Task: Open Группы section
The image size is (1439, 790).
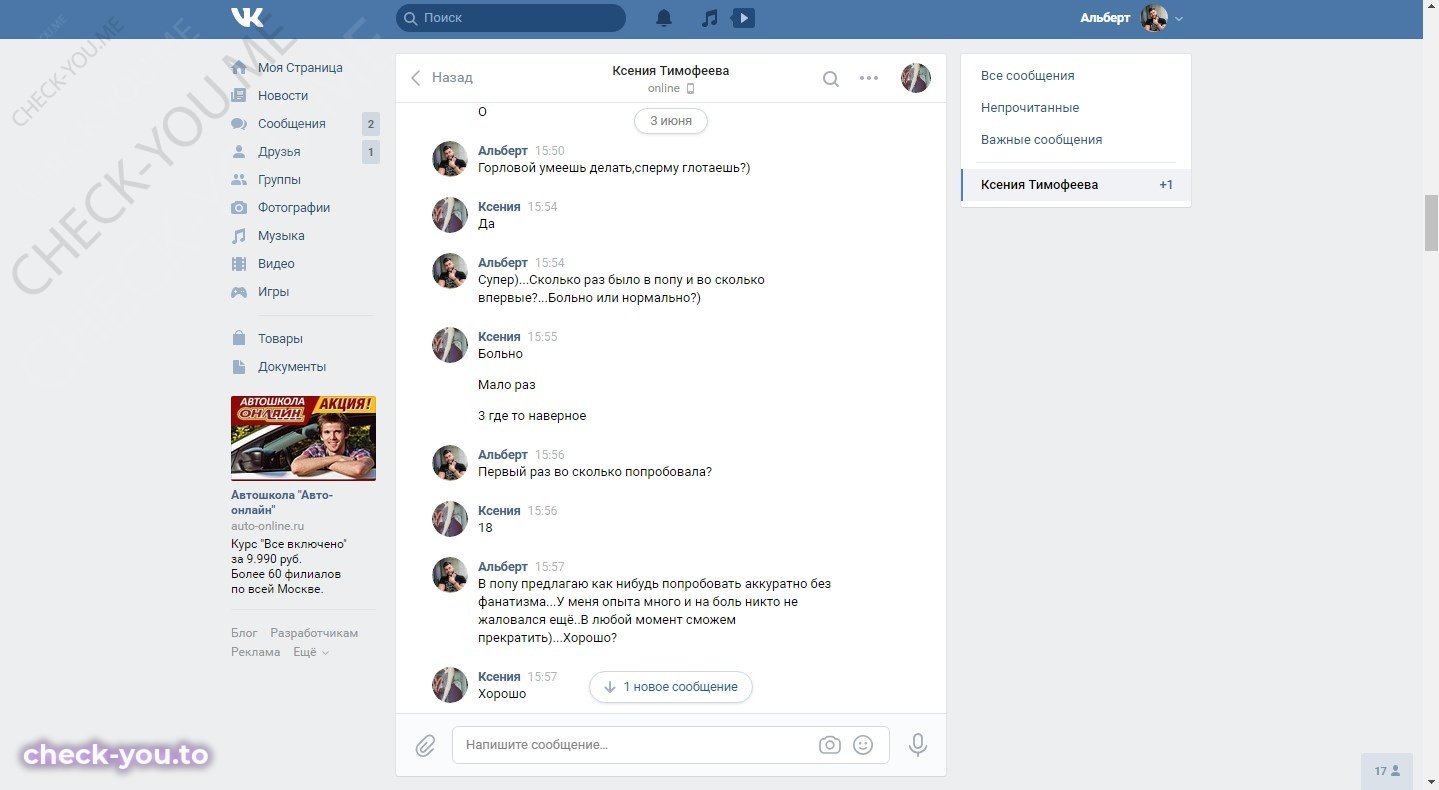Action: coord(279,180)
